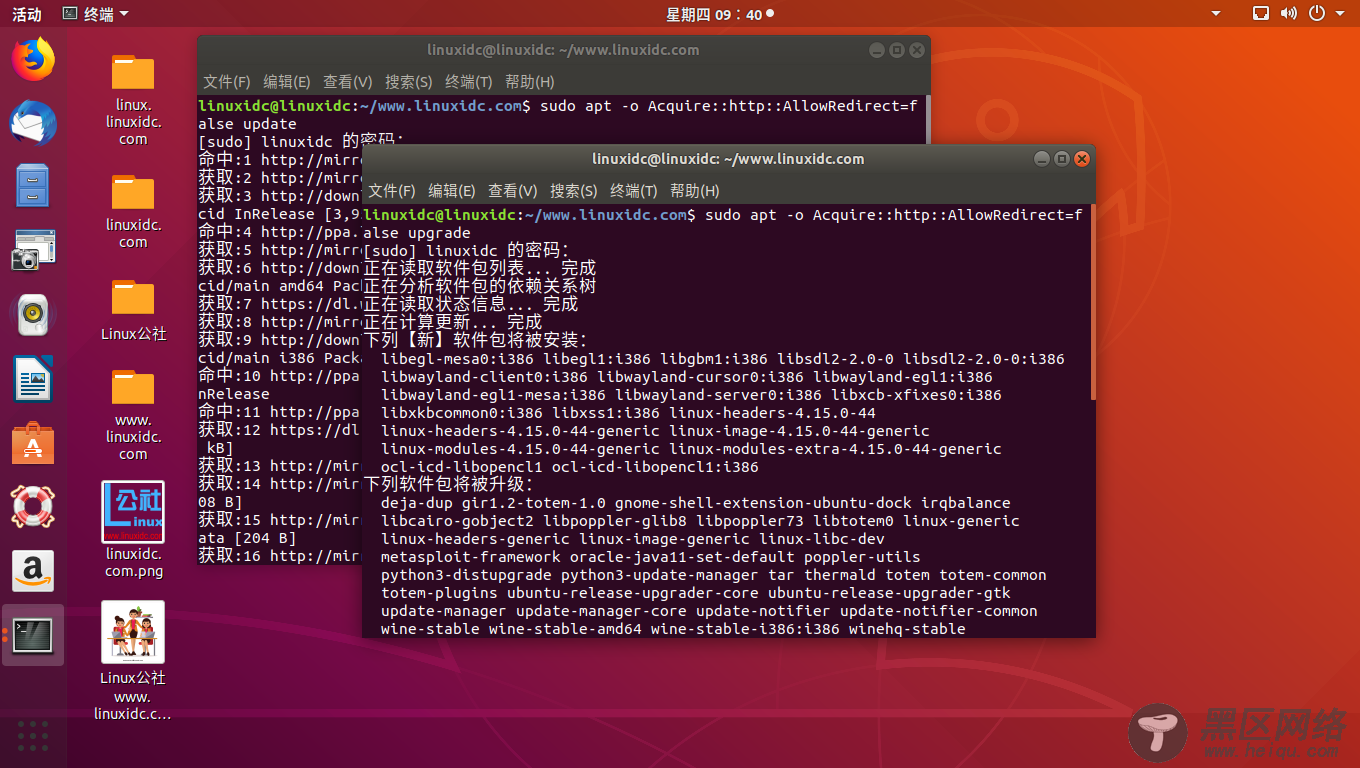Open the screenshot tool in the dock

click(33, 250)
